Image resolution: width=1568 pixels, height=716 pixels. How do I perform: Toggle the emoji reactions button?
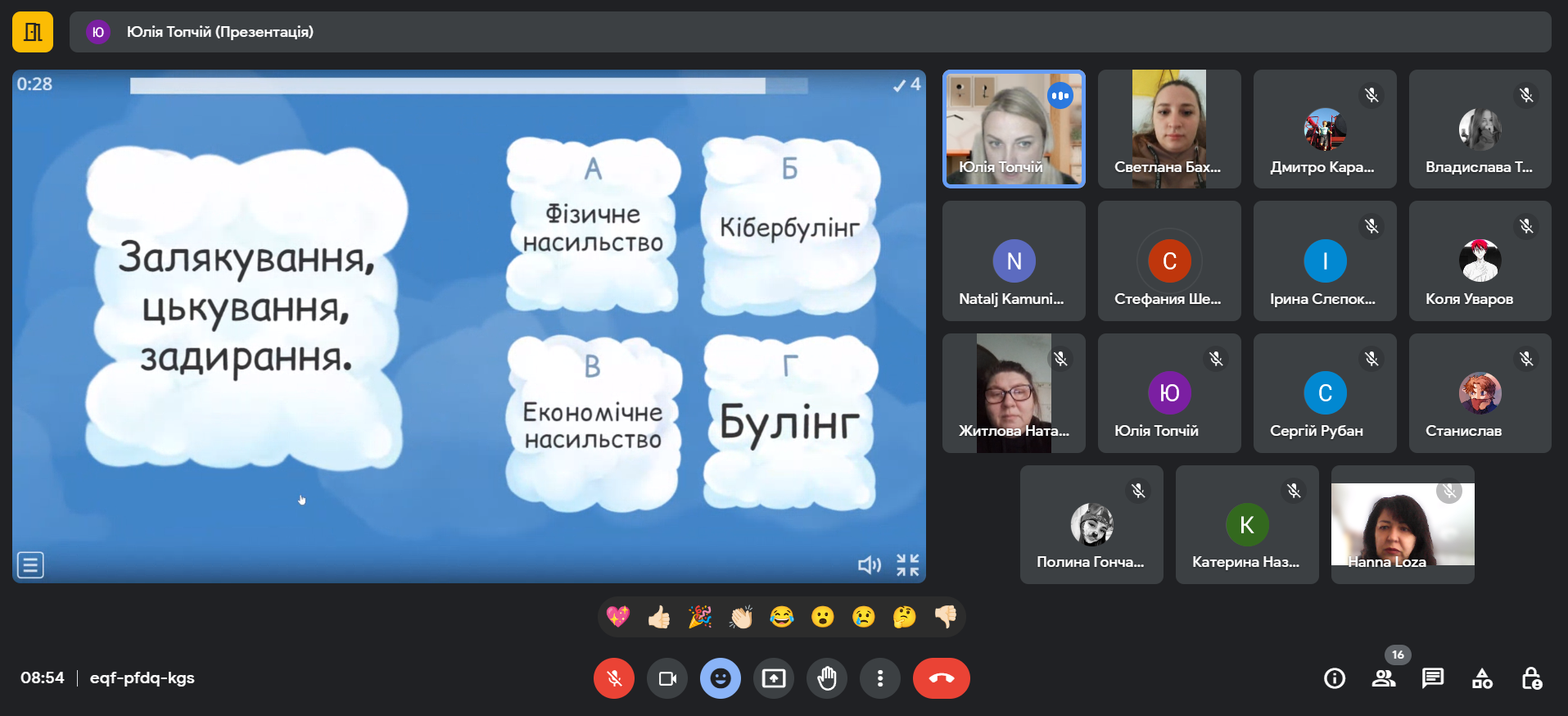[x=721, y=678]
